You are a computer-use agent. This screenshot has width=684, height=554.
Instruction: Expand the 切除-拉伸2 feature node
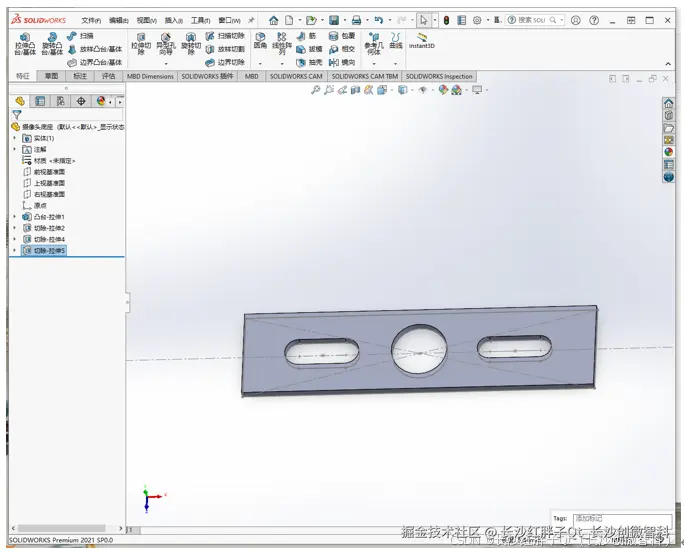pyautogui.click(x=14, y=228)
